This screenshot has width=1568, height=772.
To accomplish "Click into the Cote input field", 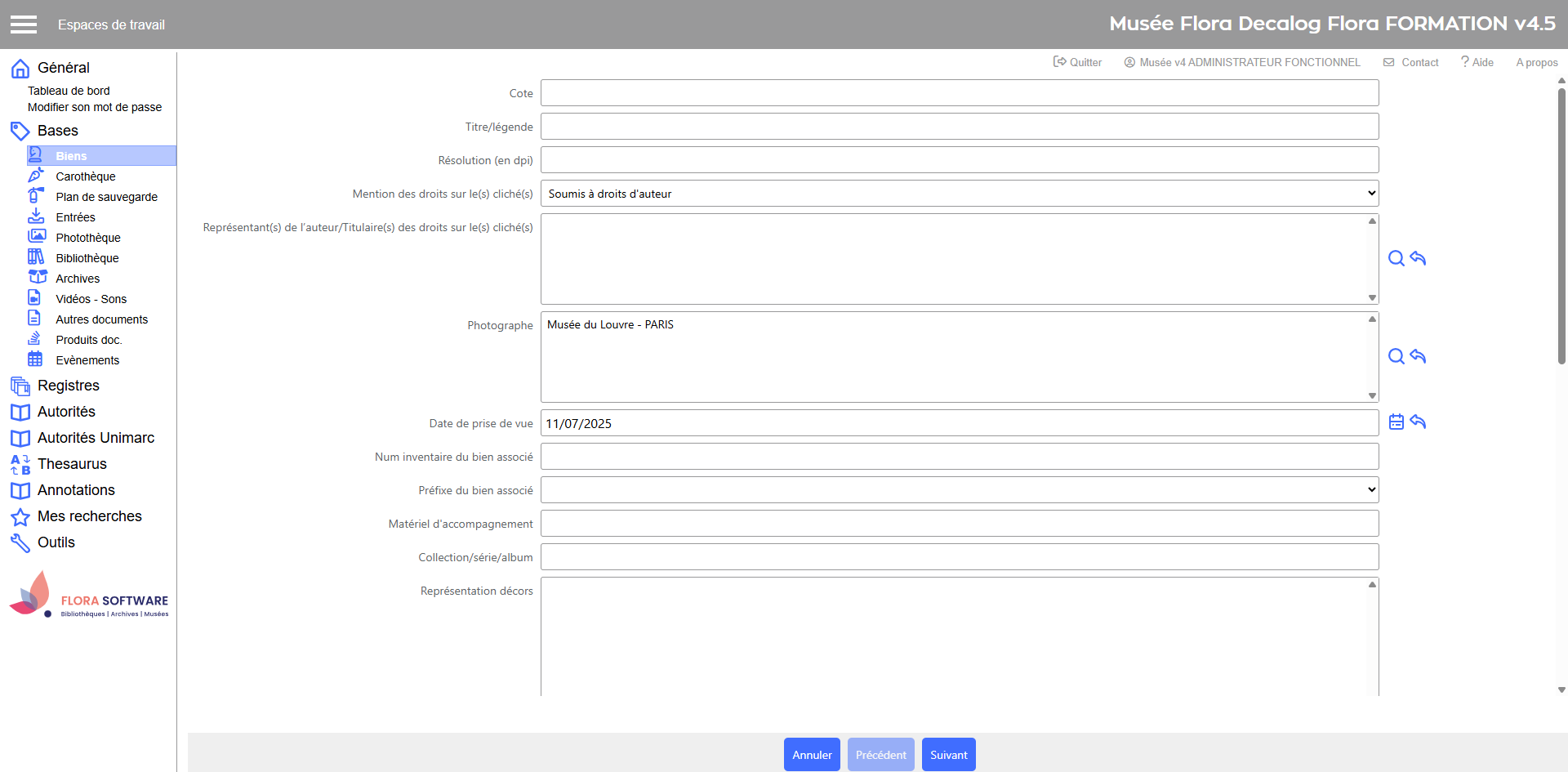I will click(959, 93).
